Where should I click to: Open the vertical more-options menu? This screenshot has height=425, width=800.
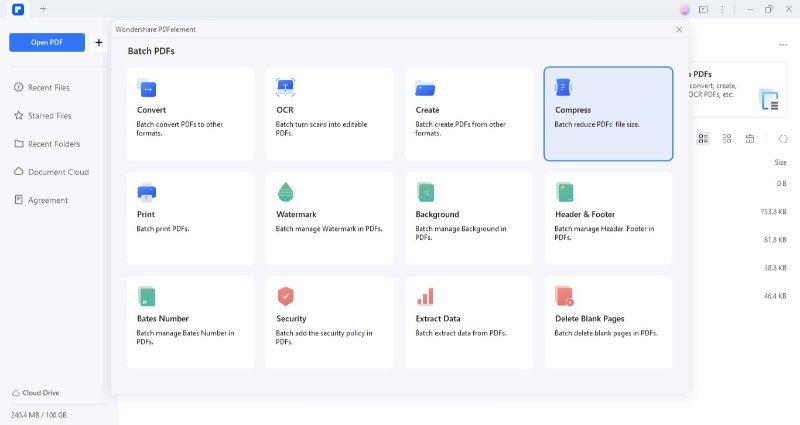(x=722, y=9)
